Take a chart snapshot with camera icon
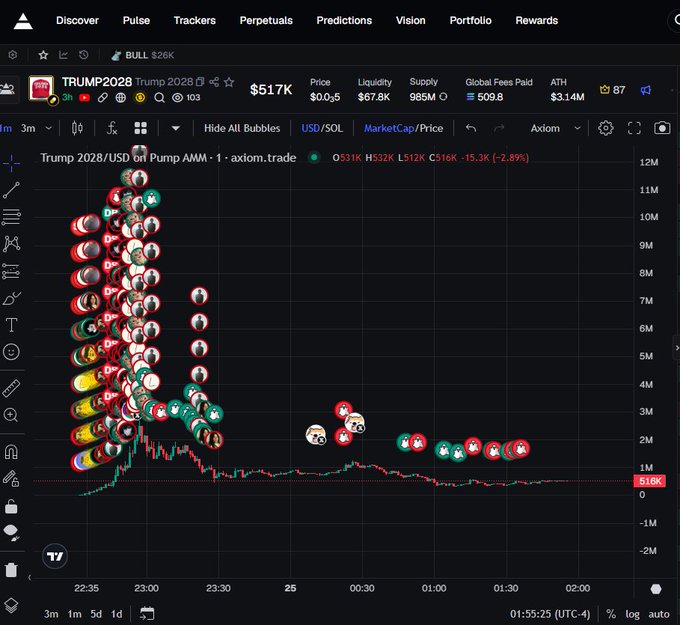Viewport: 680px width, 625px height. point(662,128)
